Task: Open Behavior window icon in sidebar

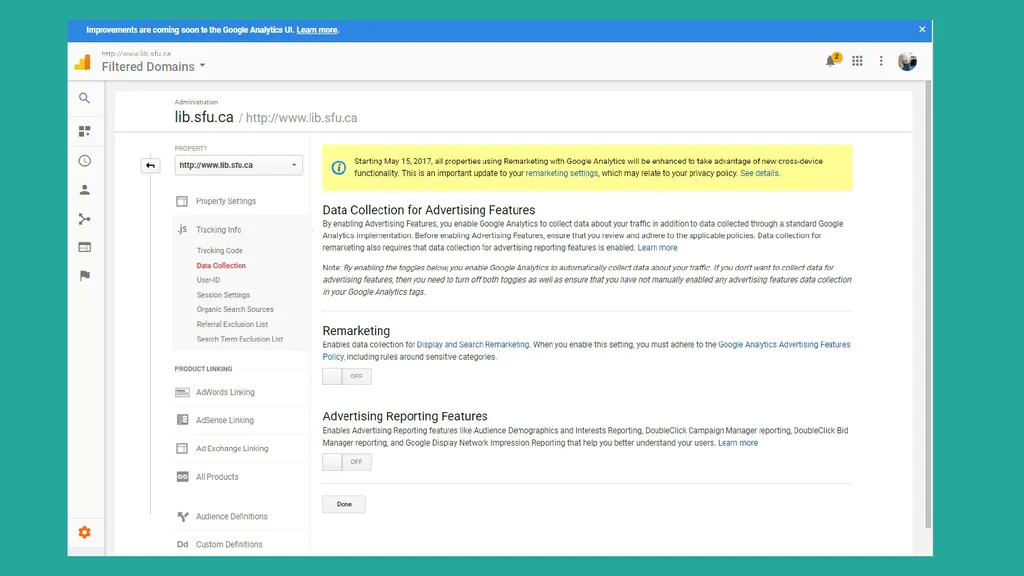Action: (x=84, y=248)
